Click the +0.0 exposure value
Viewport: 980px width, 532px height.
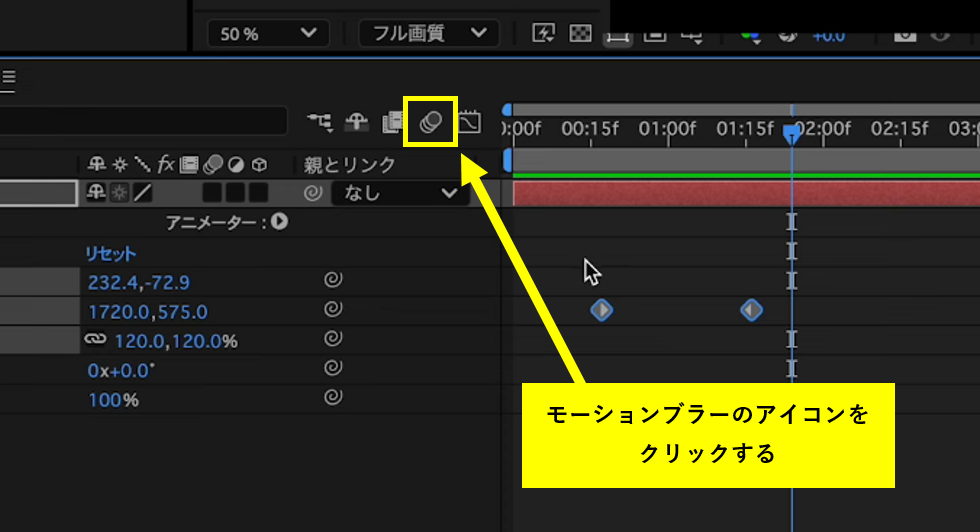click(x=829, y=36)
